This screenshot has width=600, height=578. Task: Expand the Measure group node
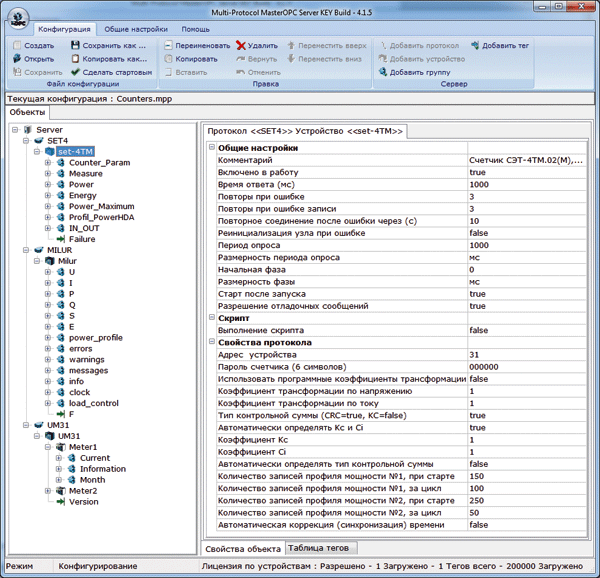pyautogui.click(x=47, y=174)
